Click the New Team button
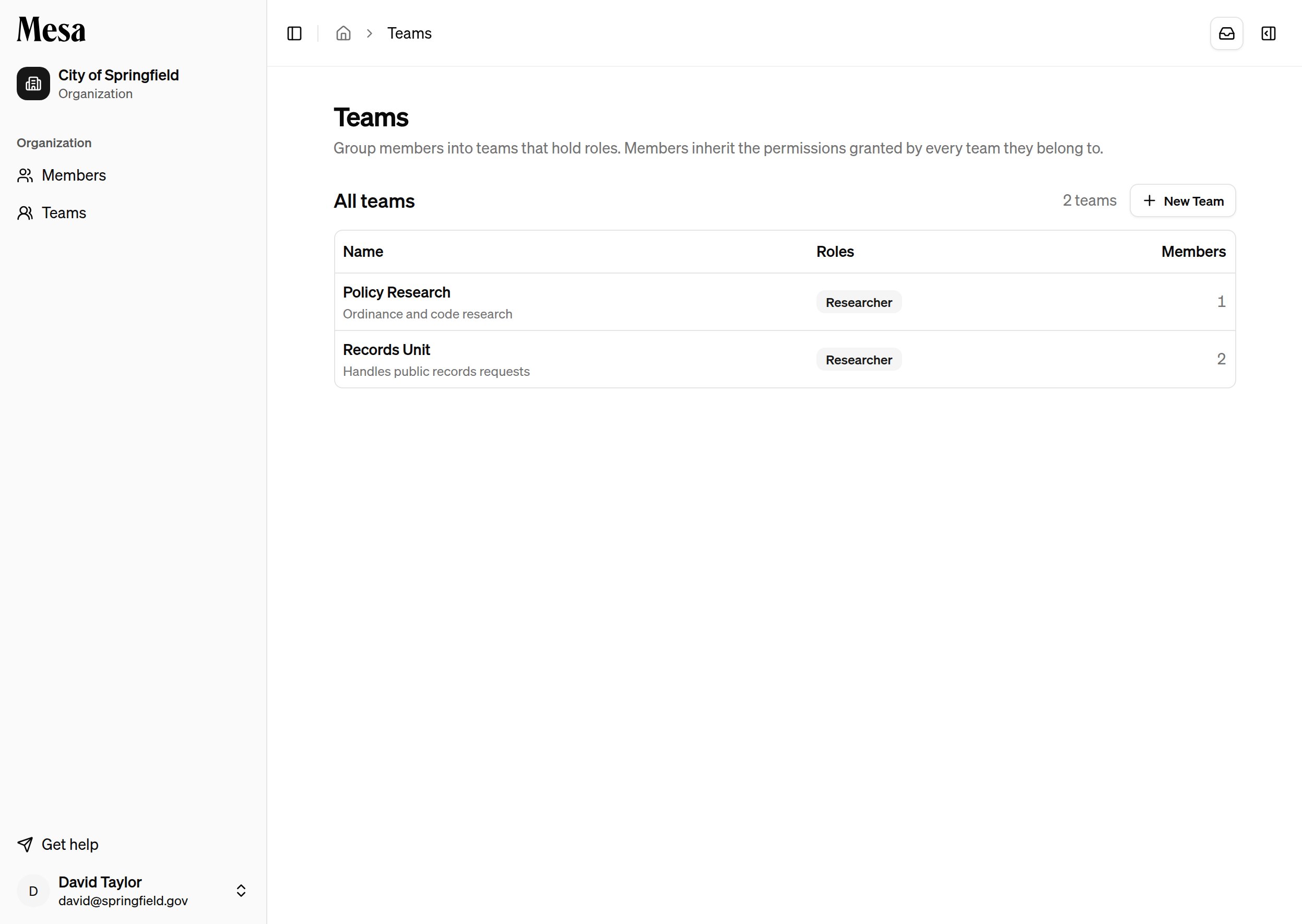Screen dimensions: 1302x924 1182,201
